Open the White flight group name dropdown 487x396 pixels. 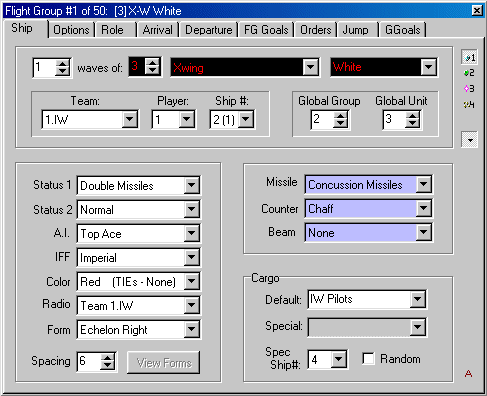(x=428, y=67)
